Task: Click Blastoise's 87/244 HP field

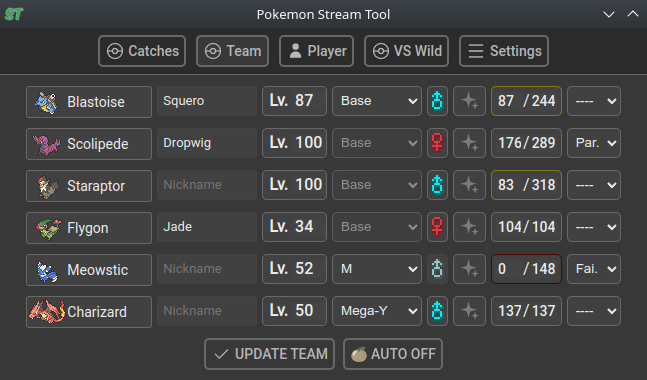Action: [526, 101]
